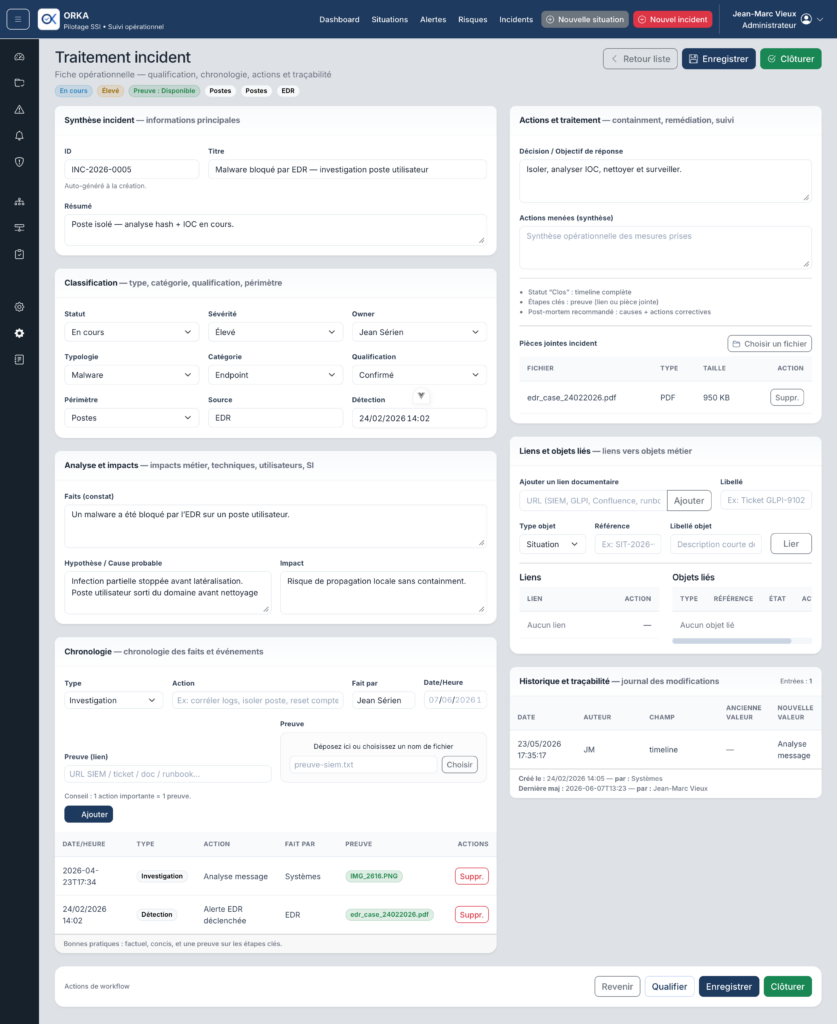Click the Actions menées synthèse text area
837x1024 pixels.
click(665, 248)
